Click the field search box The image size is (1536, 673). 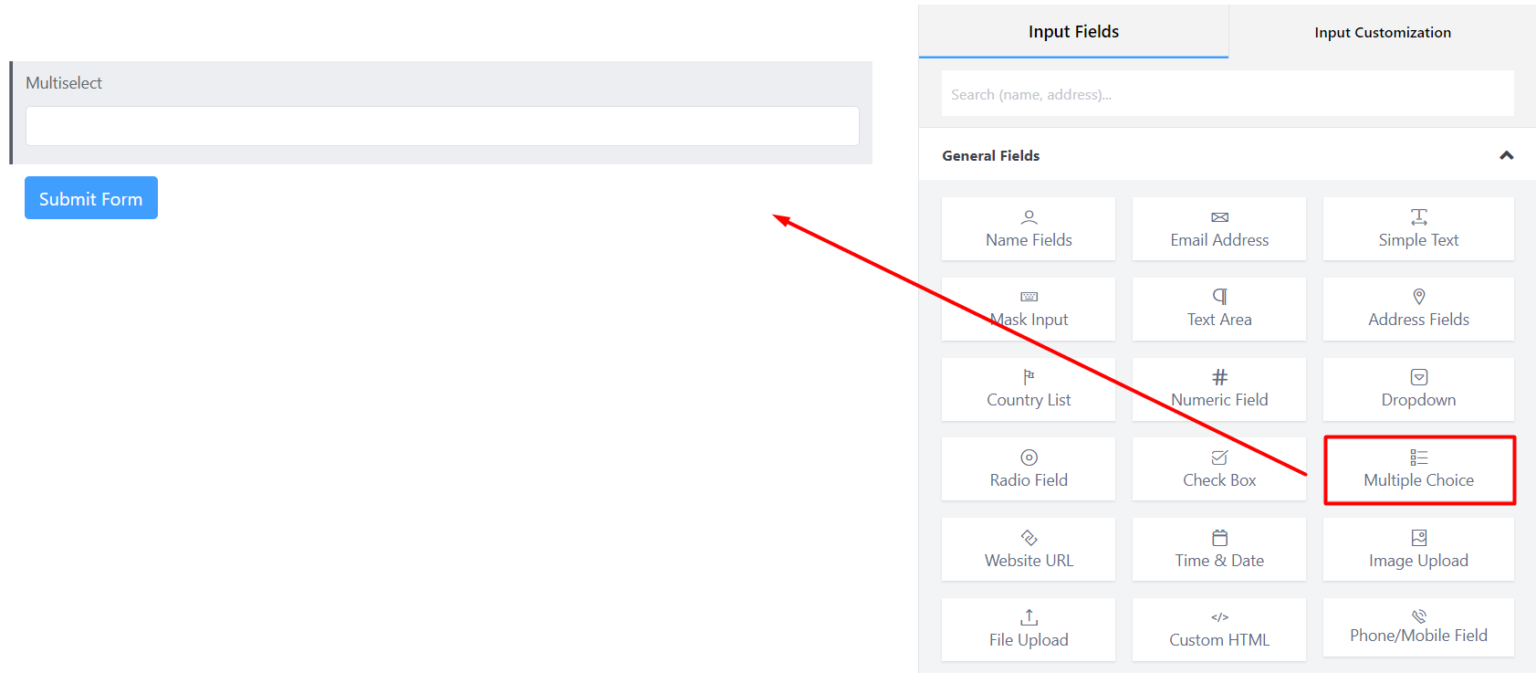coord(1227,94)
